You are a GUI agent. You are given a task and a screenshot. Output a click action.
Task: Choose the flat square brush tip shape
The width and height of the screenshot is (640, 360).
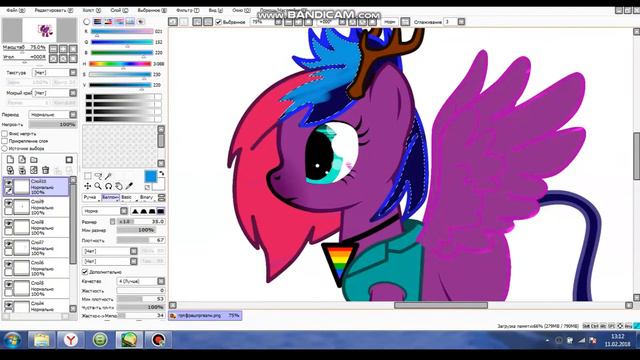coord(161,211)
